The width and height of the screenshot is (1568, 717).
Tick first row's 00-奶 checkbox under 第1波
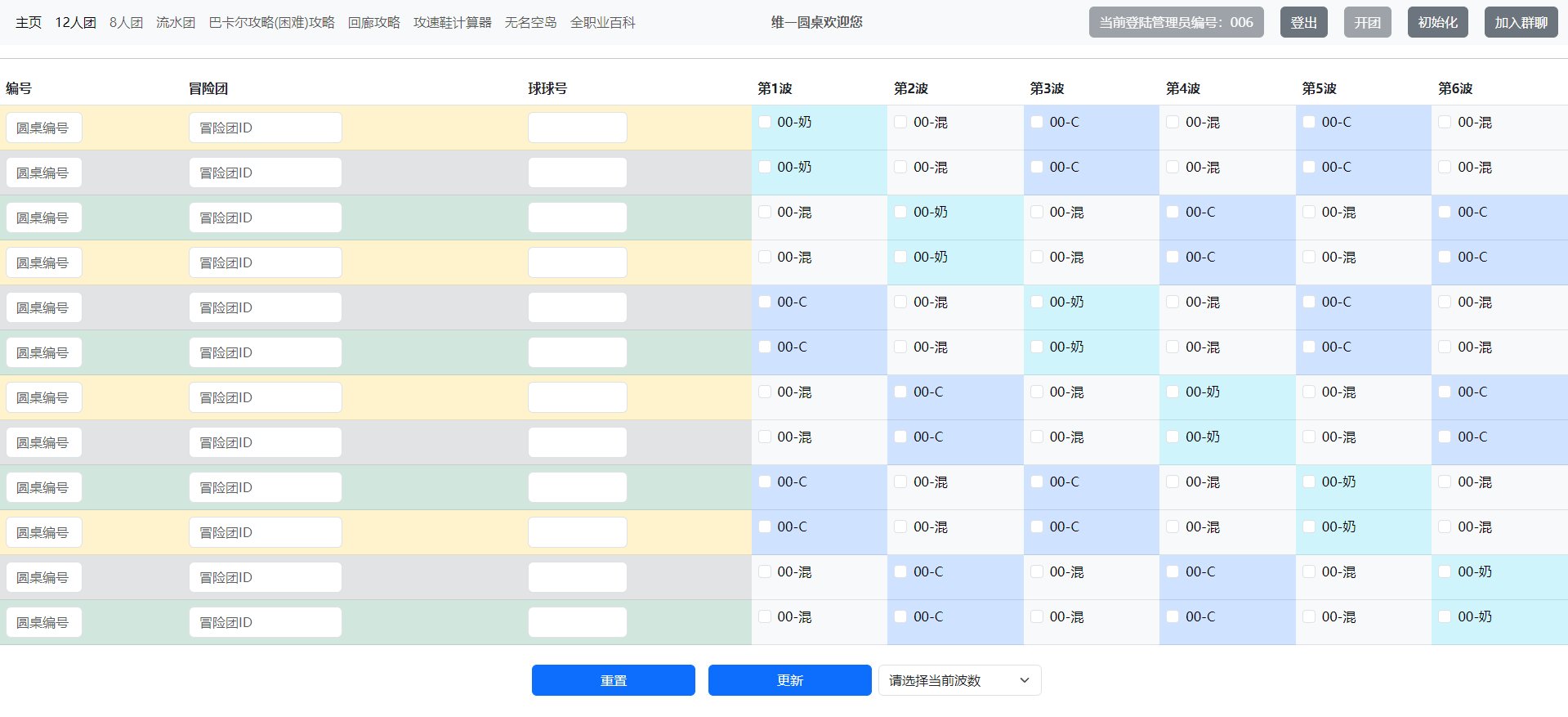pyautogui.click(x=765, y=122)
